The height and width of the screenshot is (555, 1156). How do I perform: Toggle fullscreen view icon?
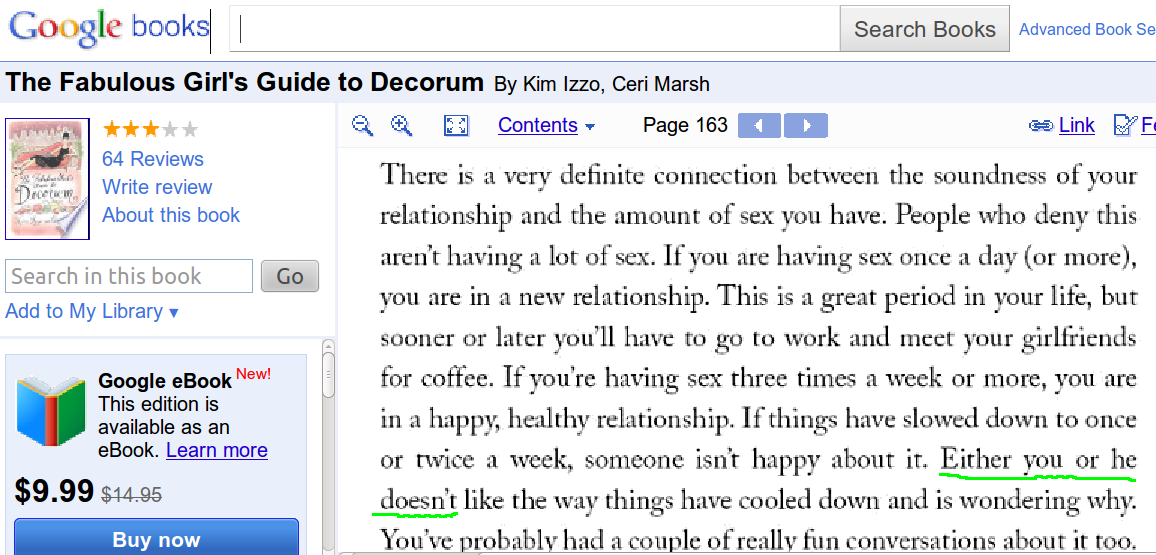click(456, 125)
